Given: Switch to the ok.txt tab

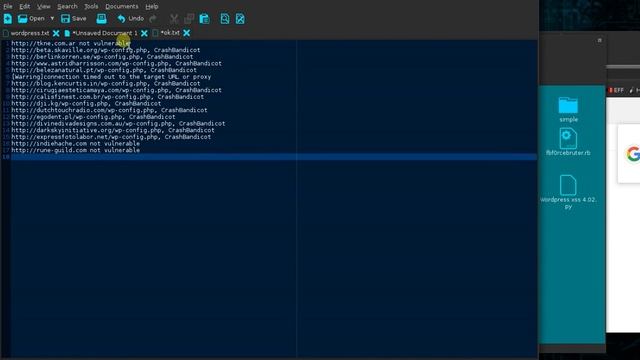Looking at the screenshot, I should tap(170, 33).
